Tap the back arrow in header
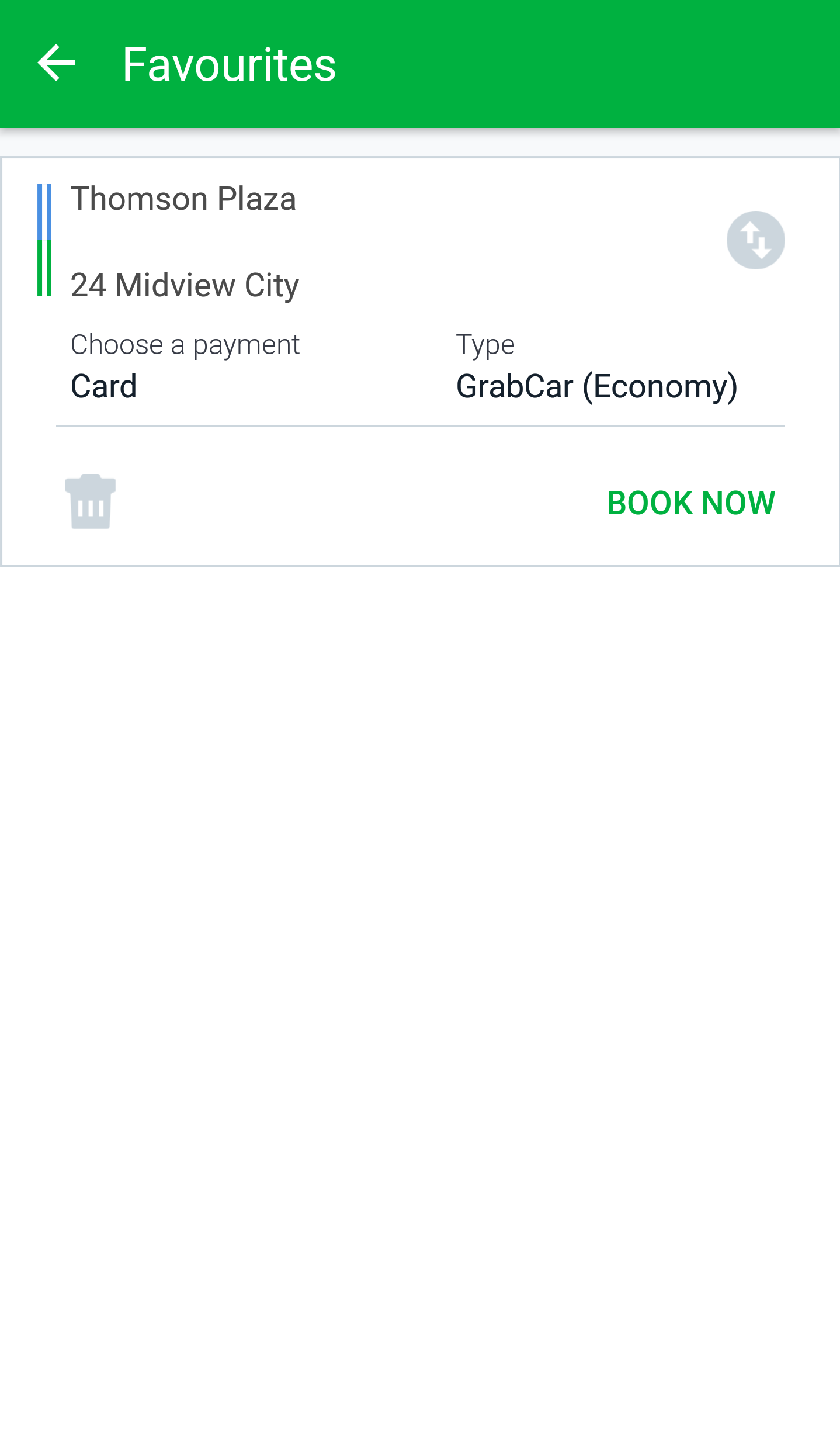This screenshot has height=1437, width=840. [x=56, y=63]
